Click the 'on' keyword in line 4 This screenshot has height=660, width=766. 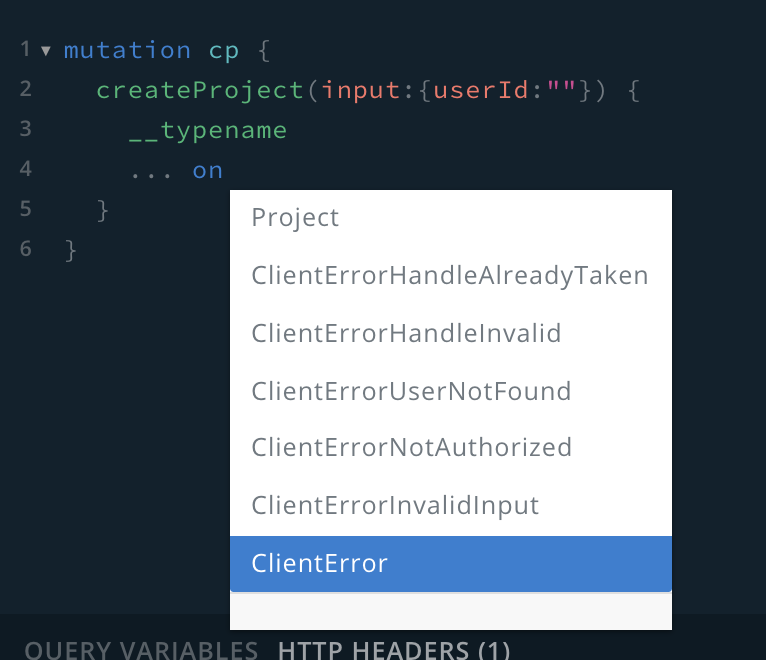tap(208, 171)
